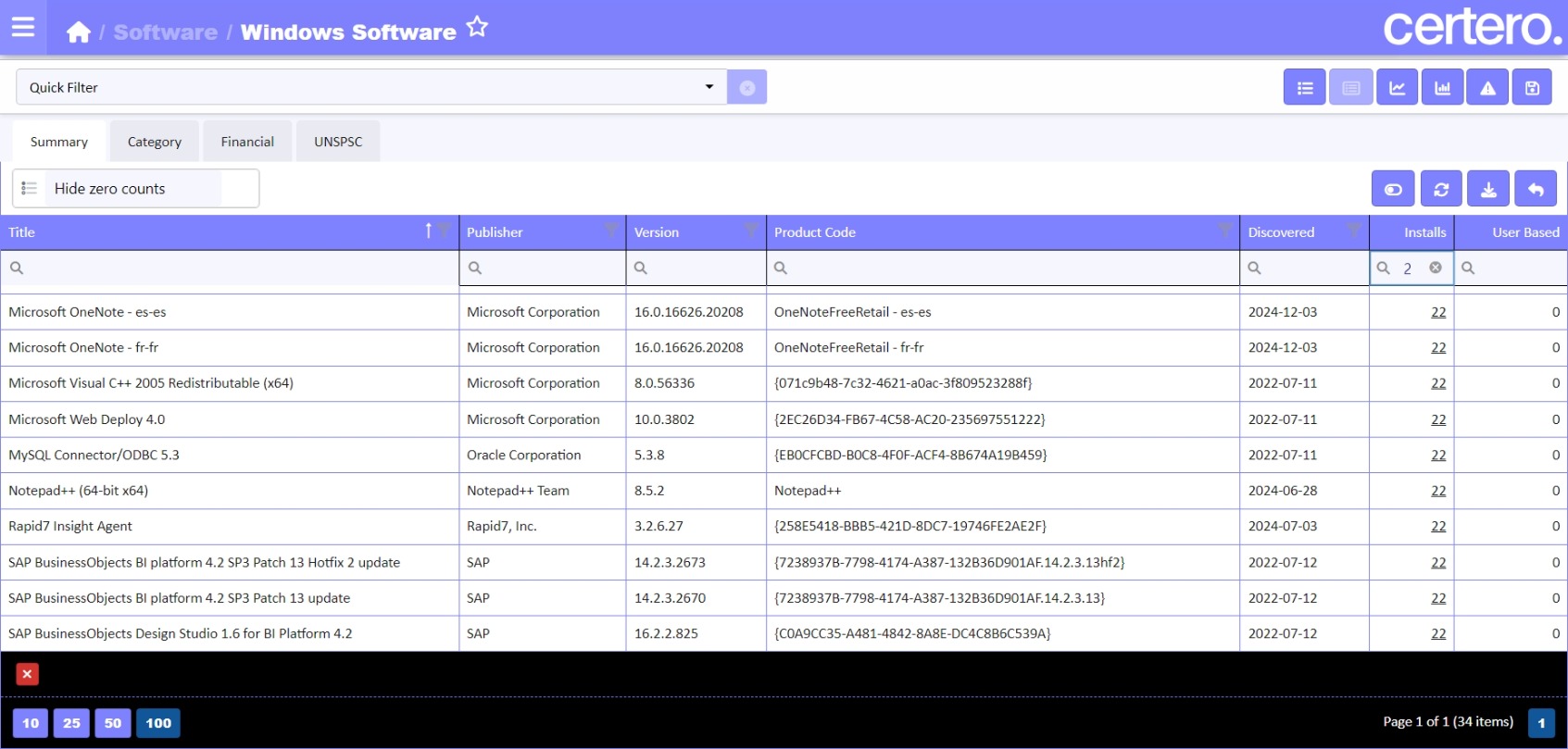Screen dimensions: 1568x749
Task: Navigate to Software breadcrumb
Action: pyautogui.click(x=166, y=32)
